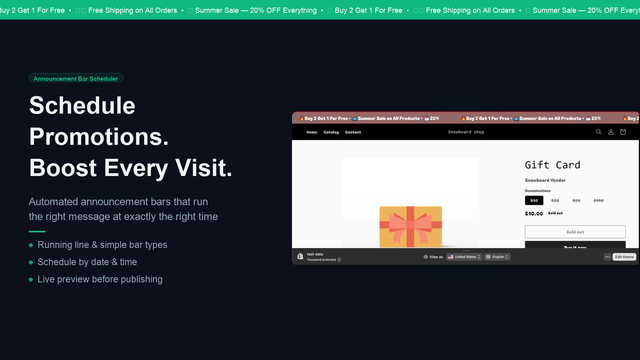Click the eye icon next to View as
Screen dimensions: 640x360
425,257
